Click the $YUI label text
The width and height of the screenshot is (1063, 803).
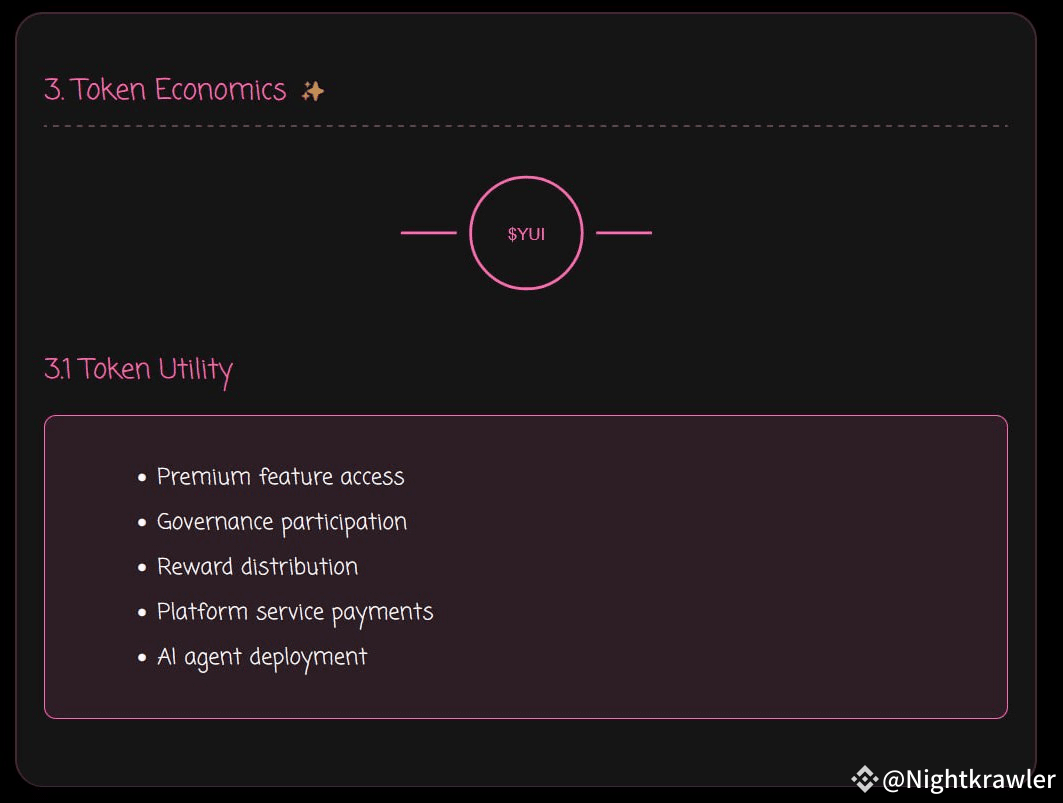pos(526,234)
